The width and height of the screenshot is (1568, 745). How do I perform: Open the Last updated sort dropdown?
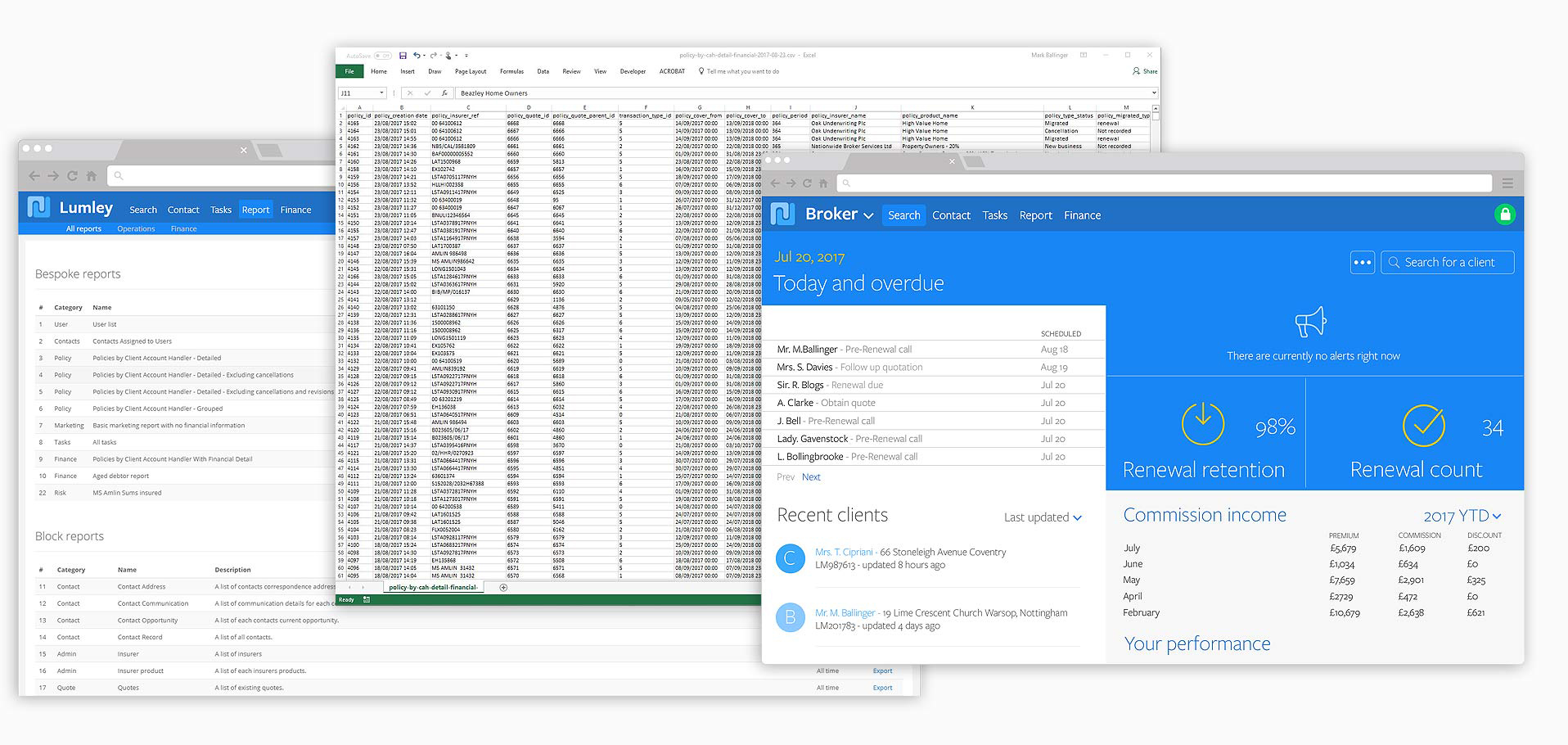click(x=1043, y=517)
